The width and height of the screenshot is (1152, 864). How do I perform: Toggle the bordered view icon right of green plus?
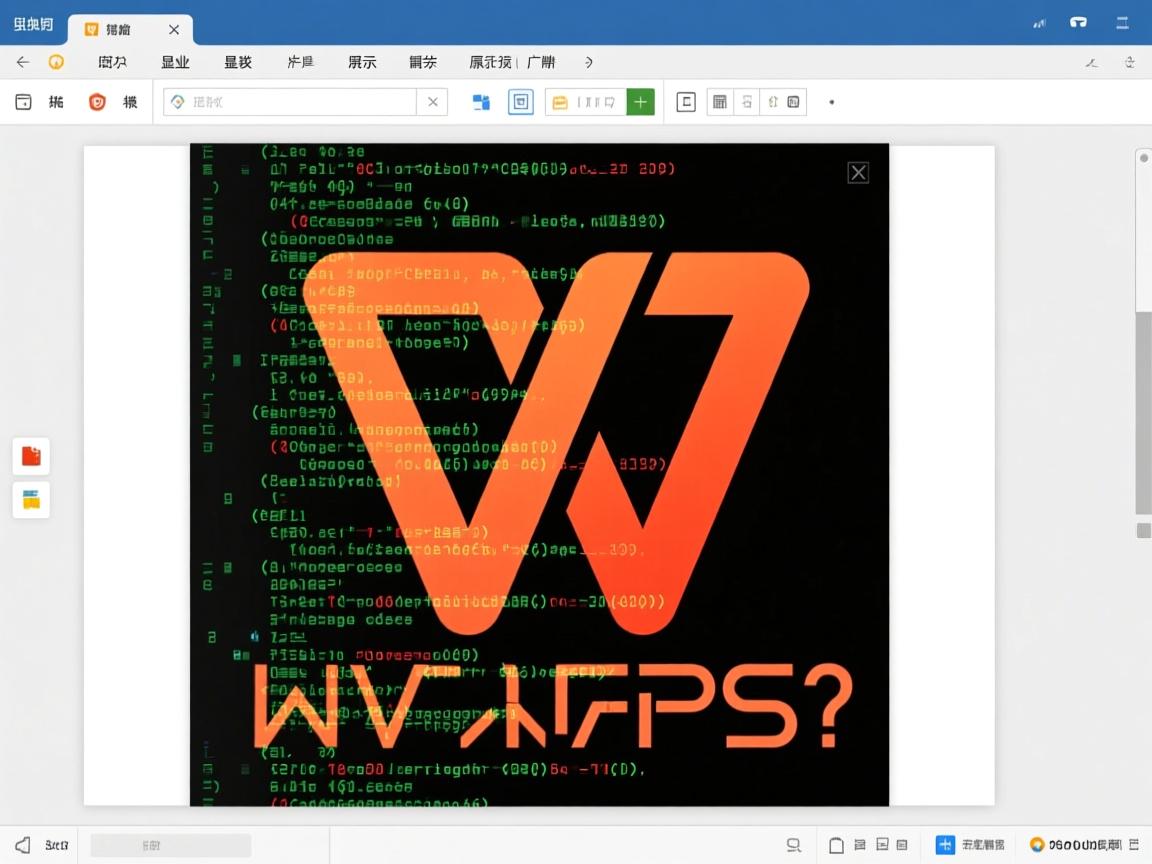tap(686, 101)
